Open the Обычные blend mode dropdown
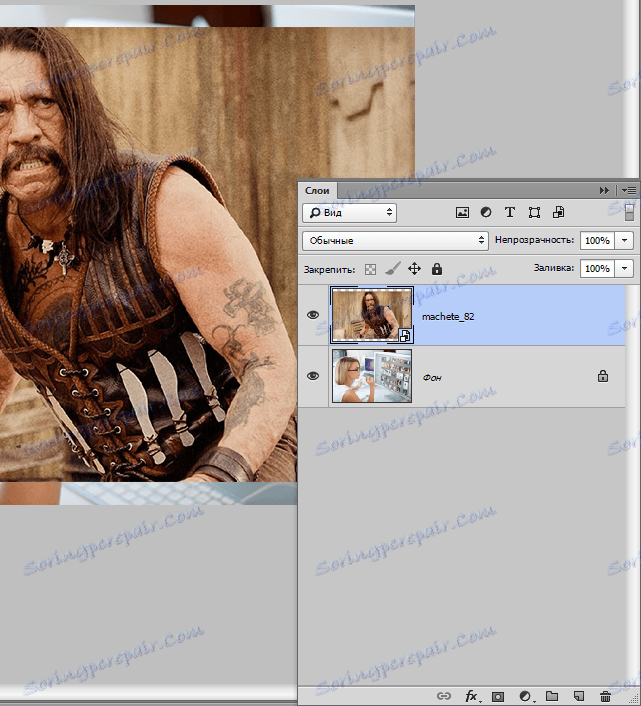 [395, 241]
